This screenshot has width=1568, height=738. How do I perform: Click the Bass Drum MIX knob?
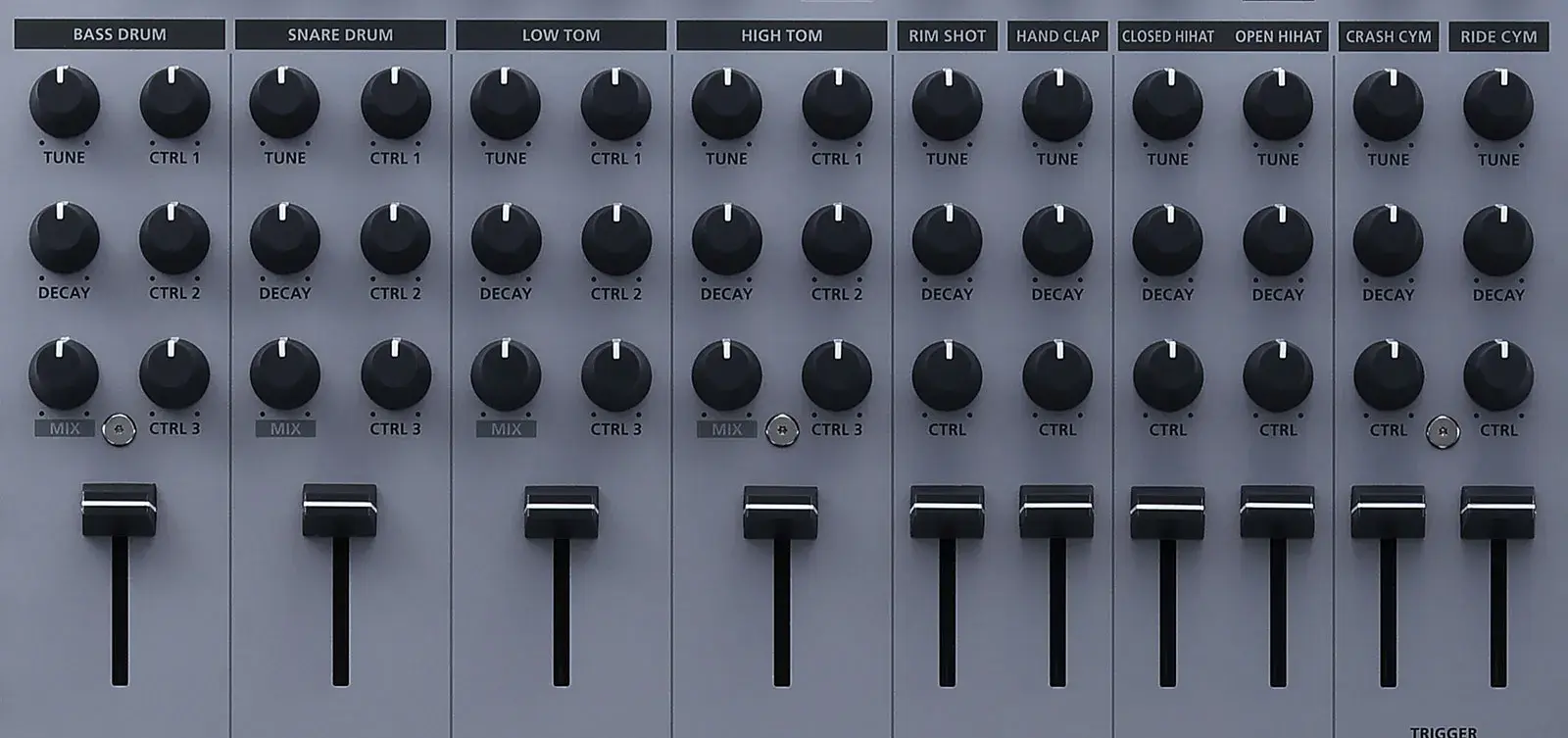pos(64,374)
